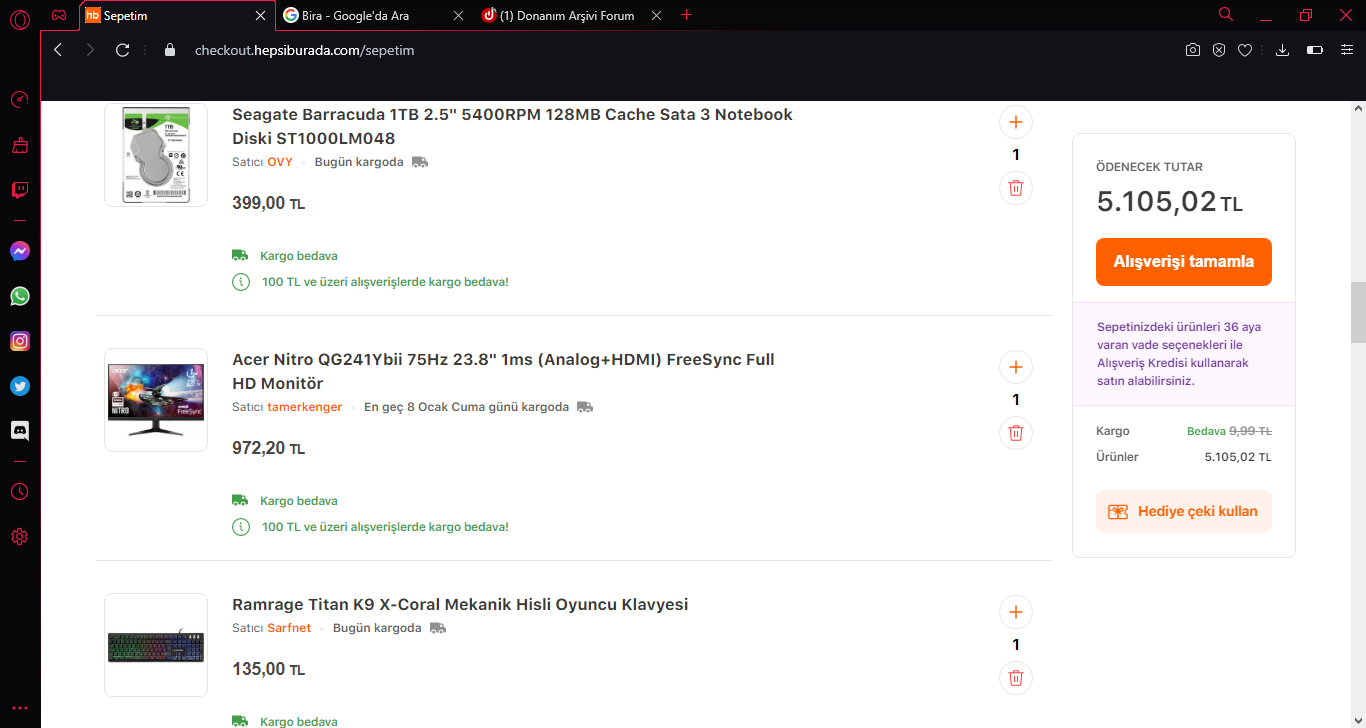This screenshot has width=1366, height=728.
Task: Click the 399,00 TL disk price
Action: point(268,203)
